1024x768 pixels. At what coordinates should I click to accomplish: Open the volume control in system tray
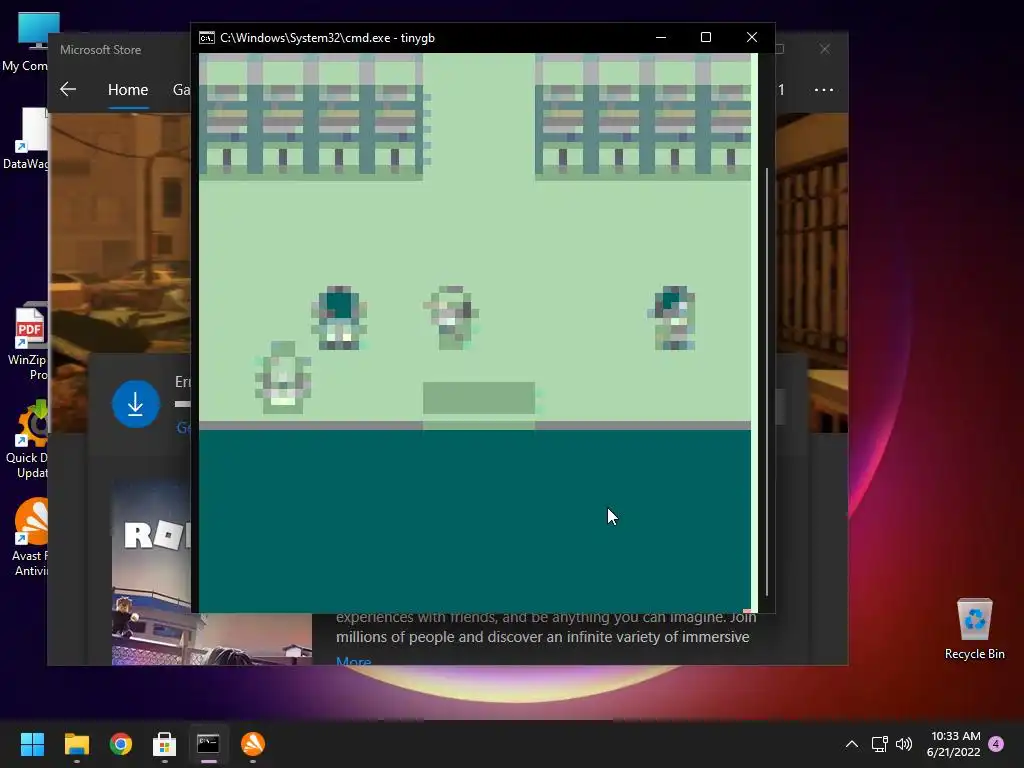pos(904,744)
